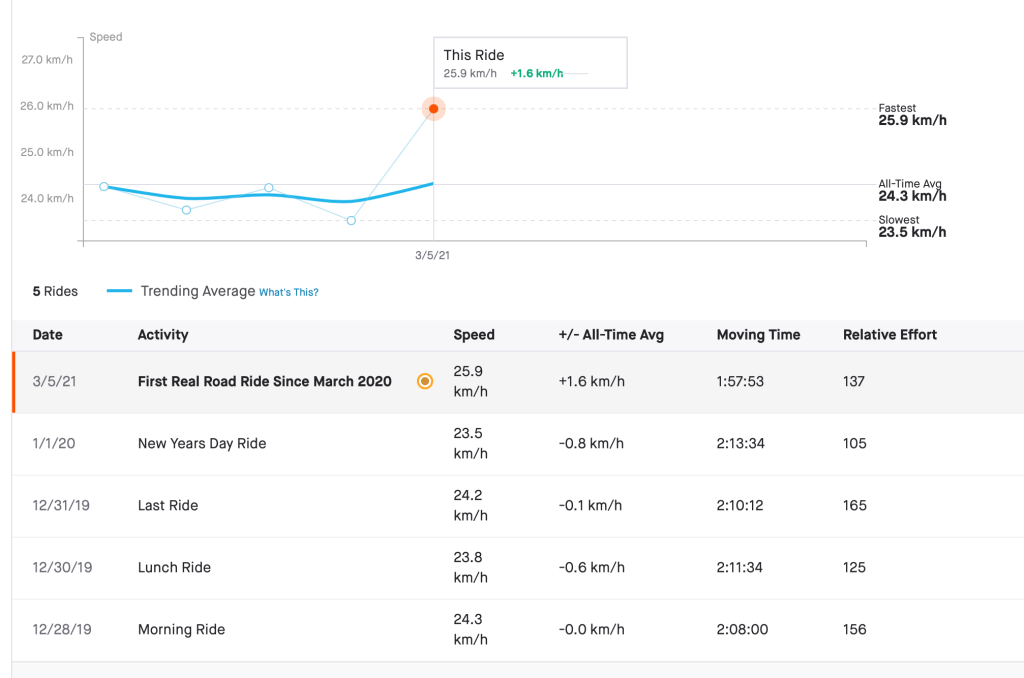Click the 3/5/21 date label on chart axis
The width and height of the screenshot is (1024, 678).
tap(432, 256)
